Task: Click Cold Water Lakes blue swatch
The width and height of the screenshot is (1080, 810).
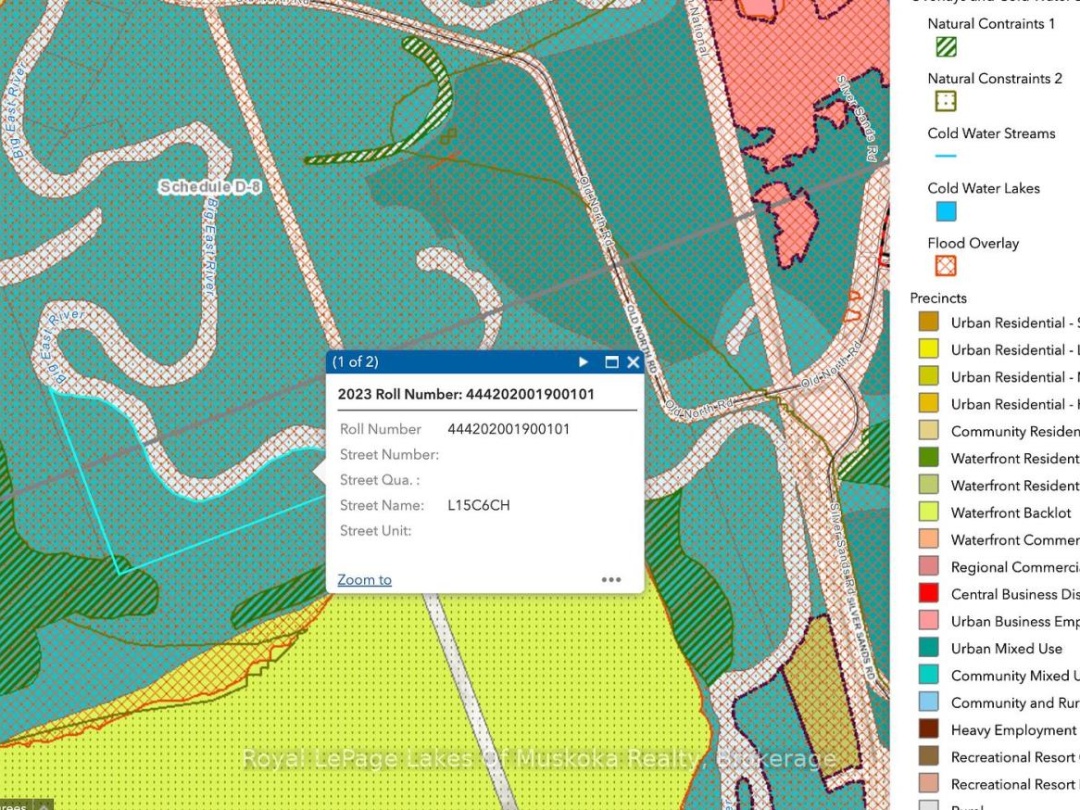Action: coord(945,211)
